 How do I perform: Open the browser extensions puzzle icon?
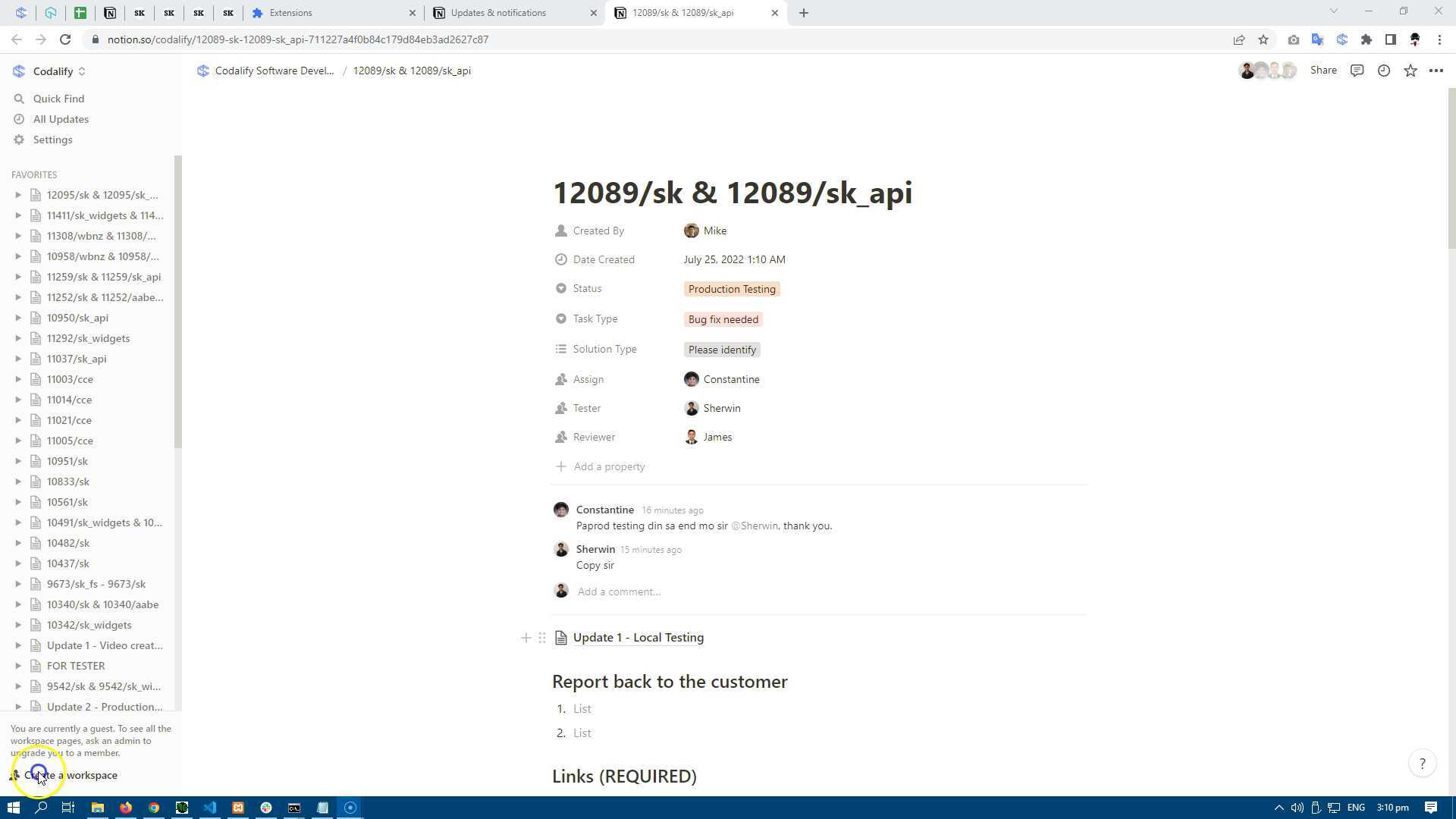[x=1367, y=39]
